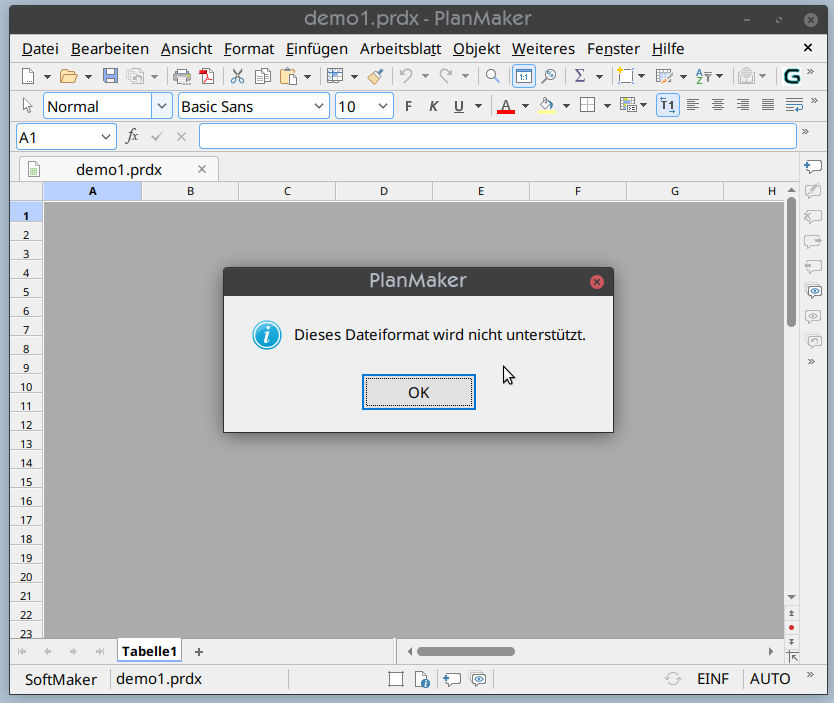Open the Datei menu
The image size is (834, 703).
40,49
